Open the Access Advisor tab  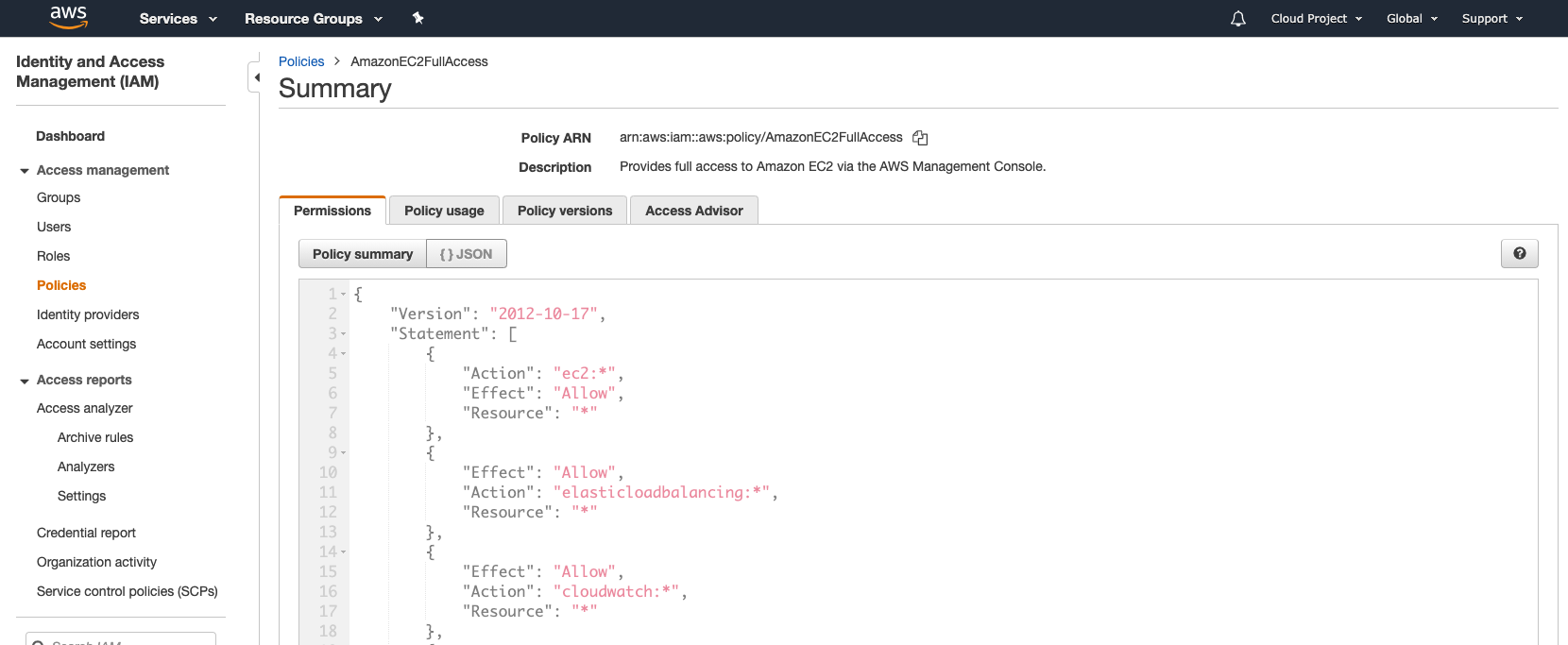(x=693, y=211)
